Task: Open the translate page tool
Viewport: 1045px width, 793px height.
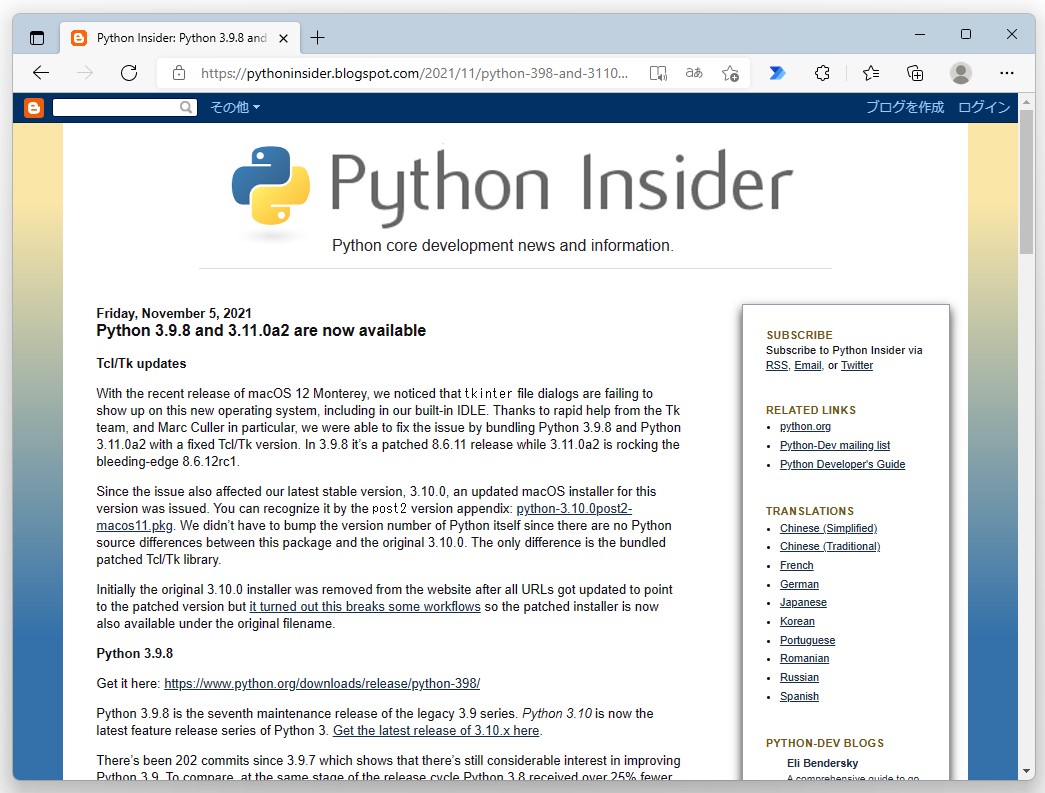Action: coord(693,72)
